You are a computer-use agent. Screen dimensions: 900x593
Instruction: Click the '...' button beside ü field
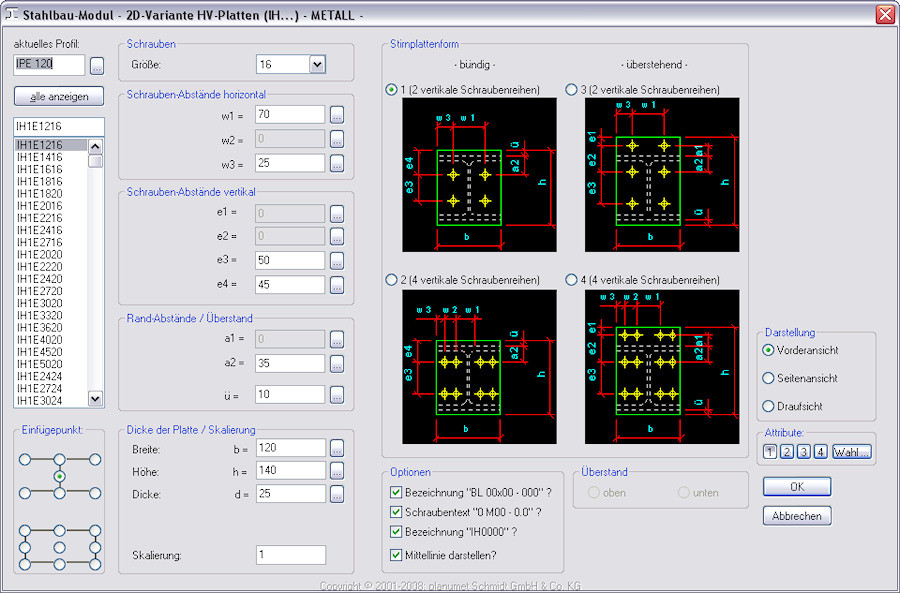(x=337, y=395)
